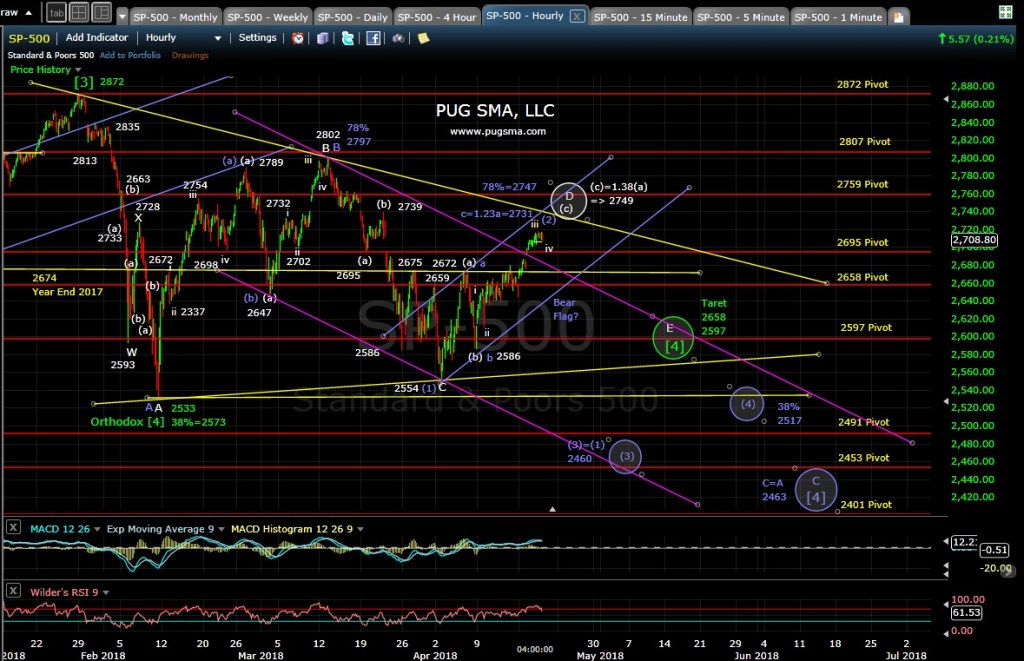
Task: Switch to SP-500 - 1 Minute tab
Action: tap(838, 17)
